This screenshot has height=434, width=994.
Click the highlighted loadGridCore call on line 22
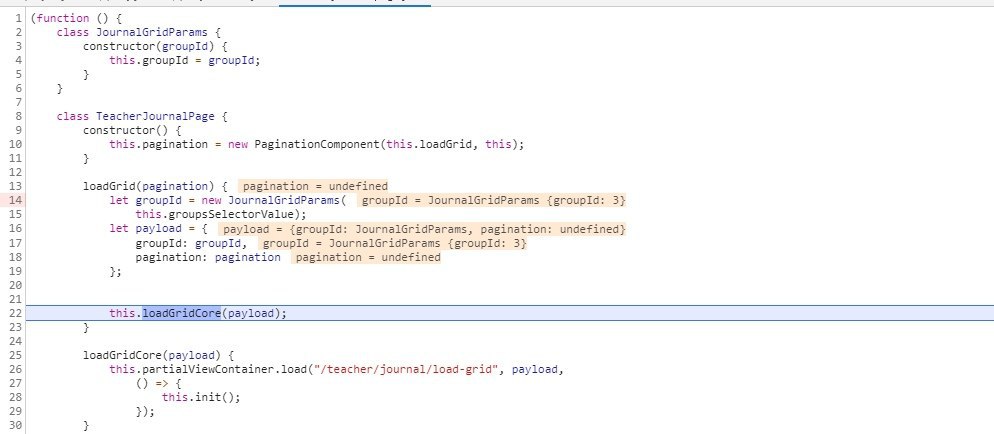(181, 313)
